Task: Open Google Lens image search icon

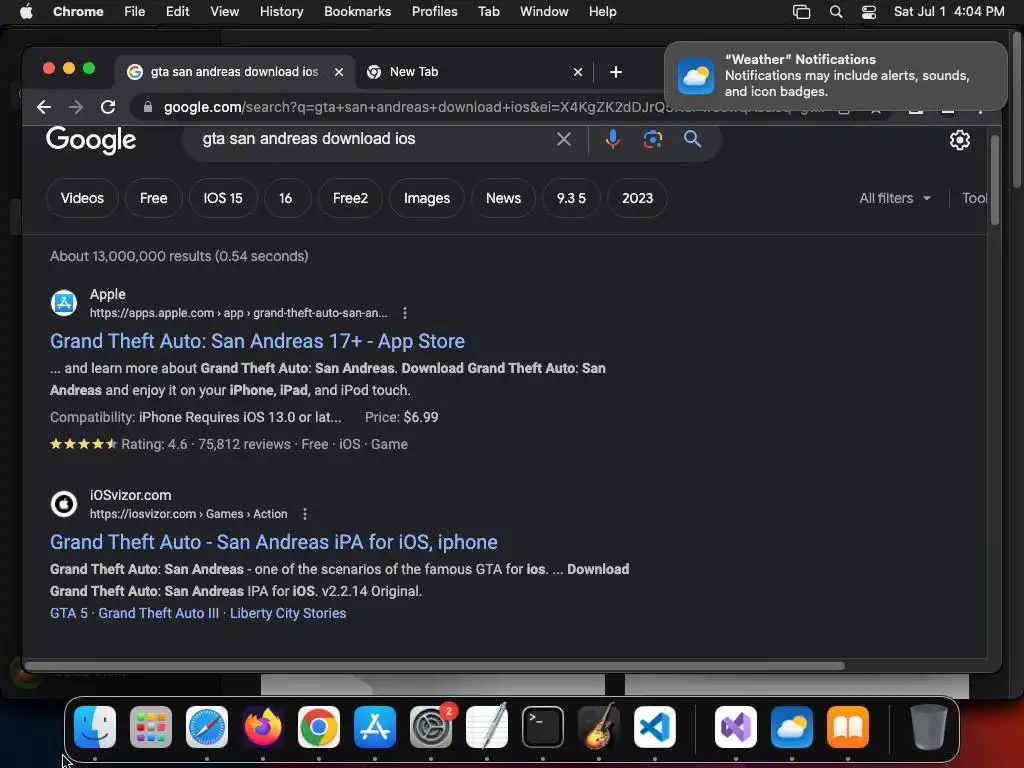Action: point(652,139)
